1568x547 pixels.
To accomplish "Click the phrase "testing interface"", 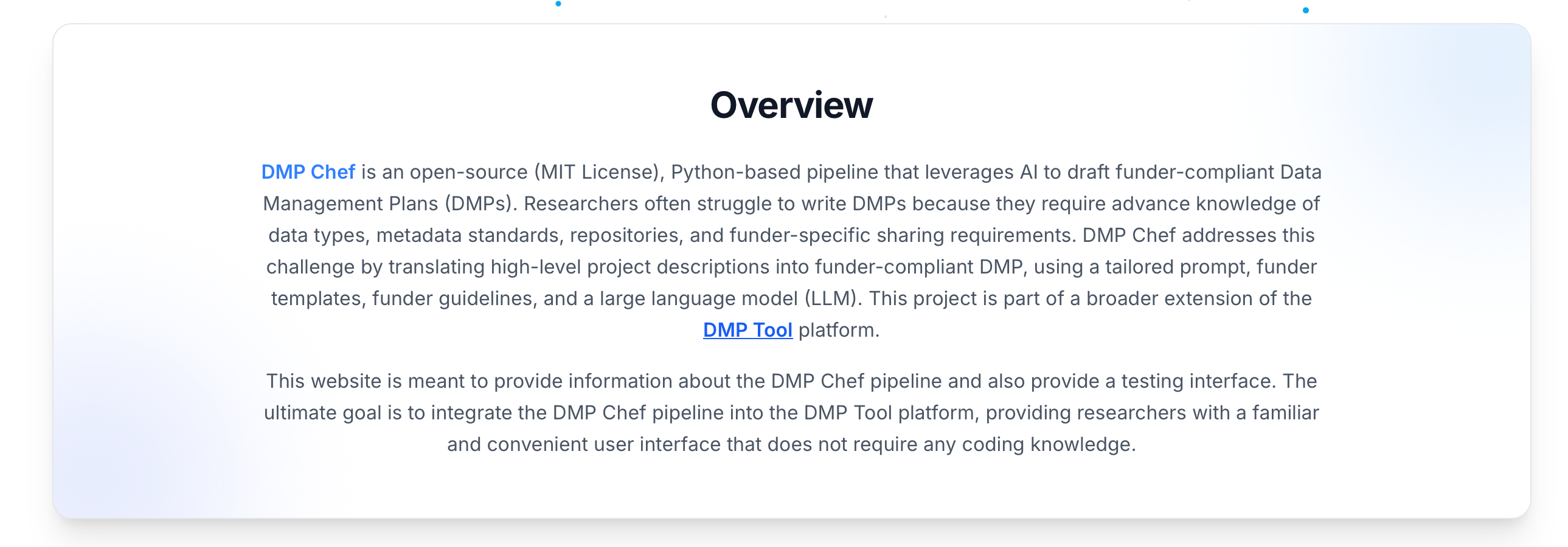I will point(1198,382).
